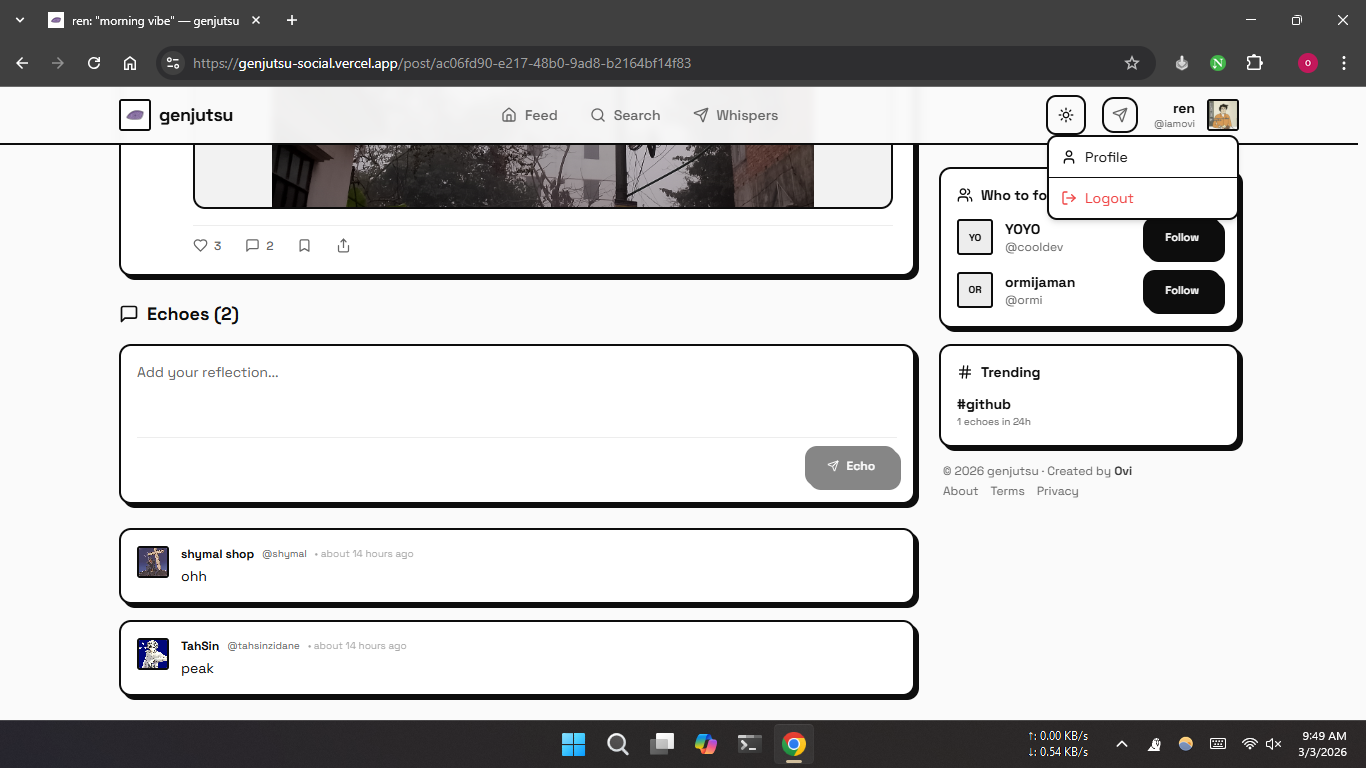Click the genjutsu brand name
Viewport: 1366px width, 768px height.
click(x=196, y=115)
